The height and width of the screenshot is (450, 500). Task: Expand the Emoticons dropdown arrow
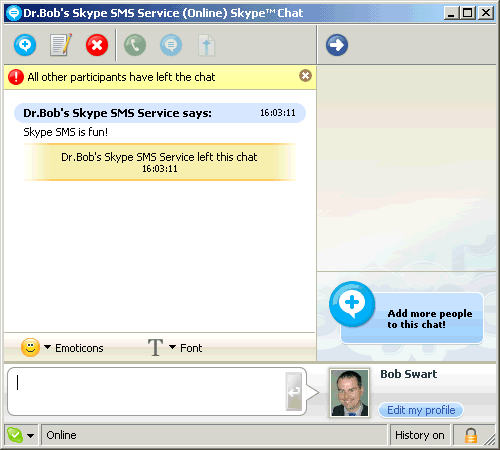point(48,347)
